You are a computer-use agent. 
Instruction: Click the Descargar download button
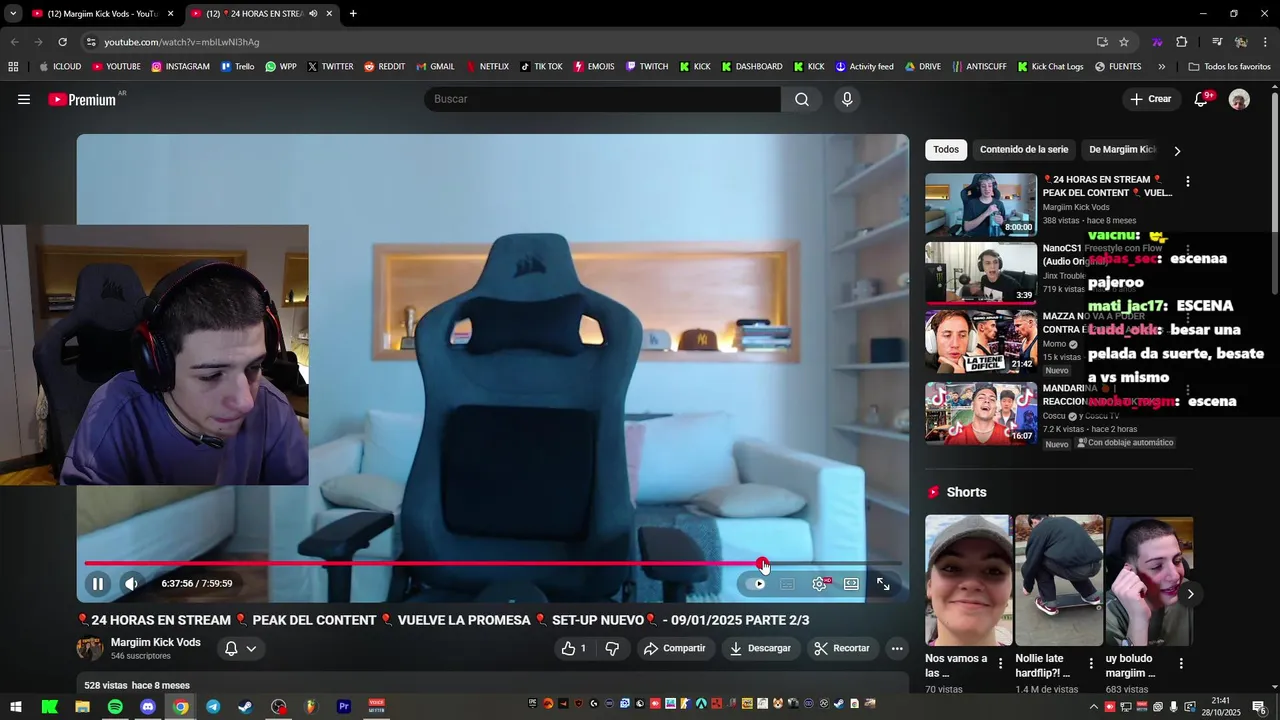[x=760, y=648]
